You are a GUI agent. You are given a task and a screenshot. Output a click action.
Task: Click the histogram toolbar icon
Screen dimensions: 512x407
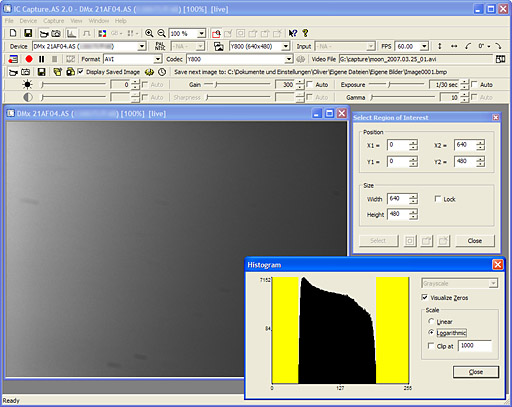click(71, 33)
